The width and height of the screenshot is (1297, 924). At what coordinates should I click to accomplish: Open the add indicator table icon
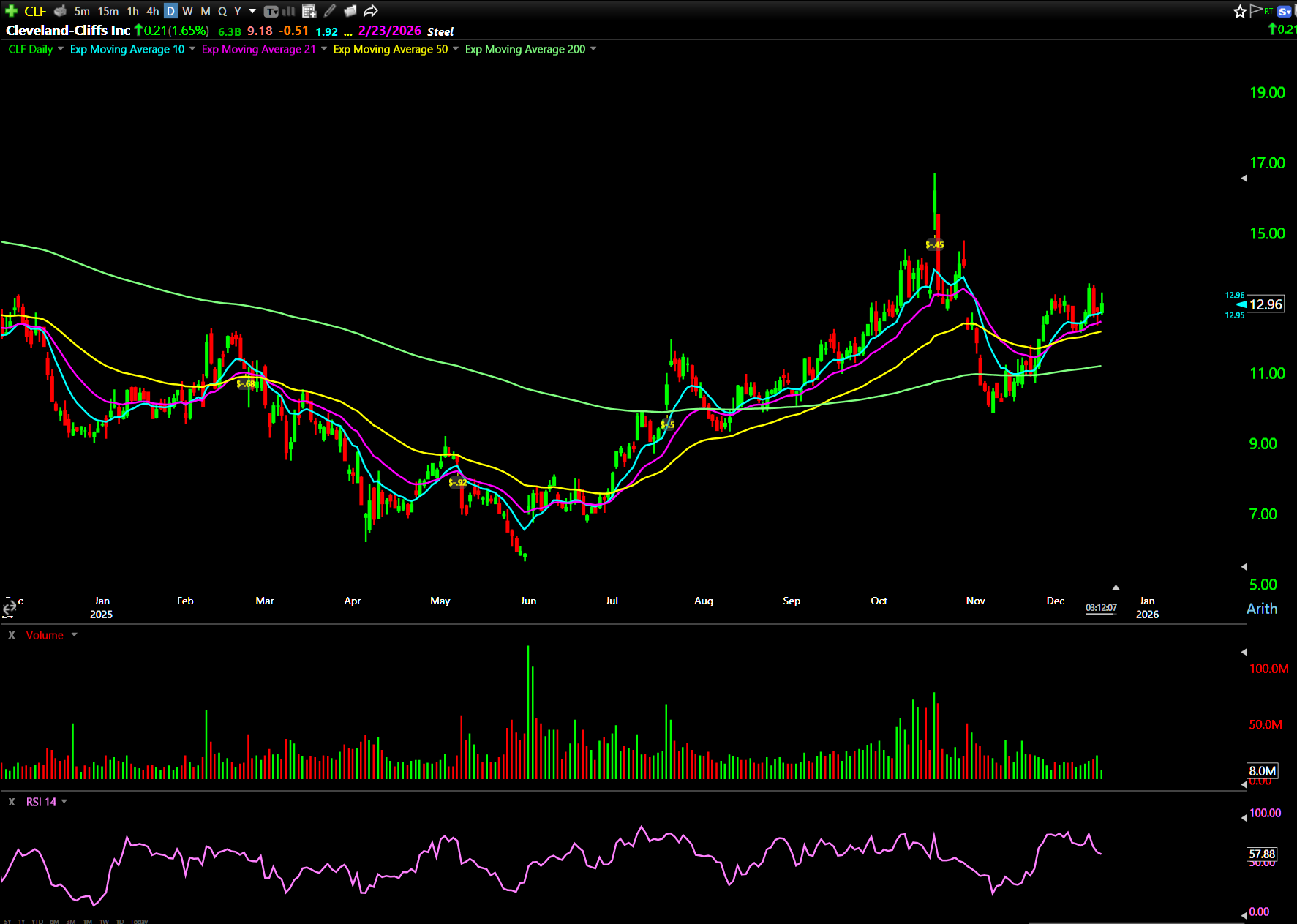tap(309, 11)
